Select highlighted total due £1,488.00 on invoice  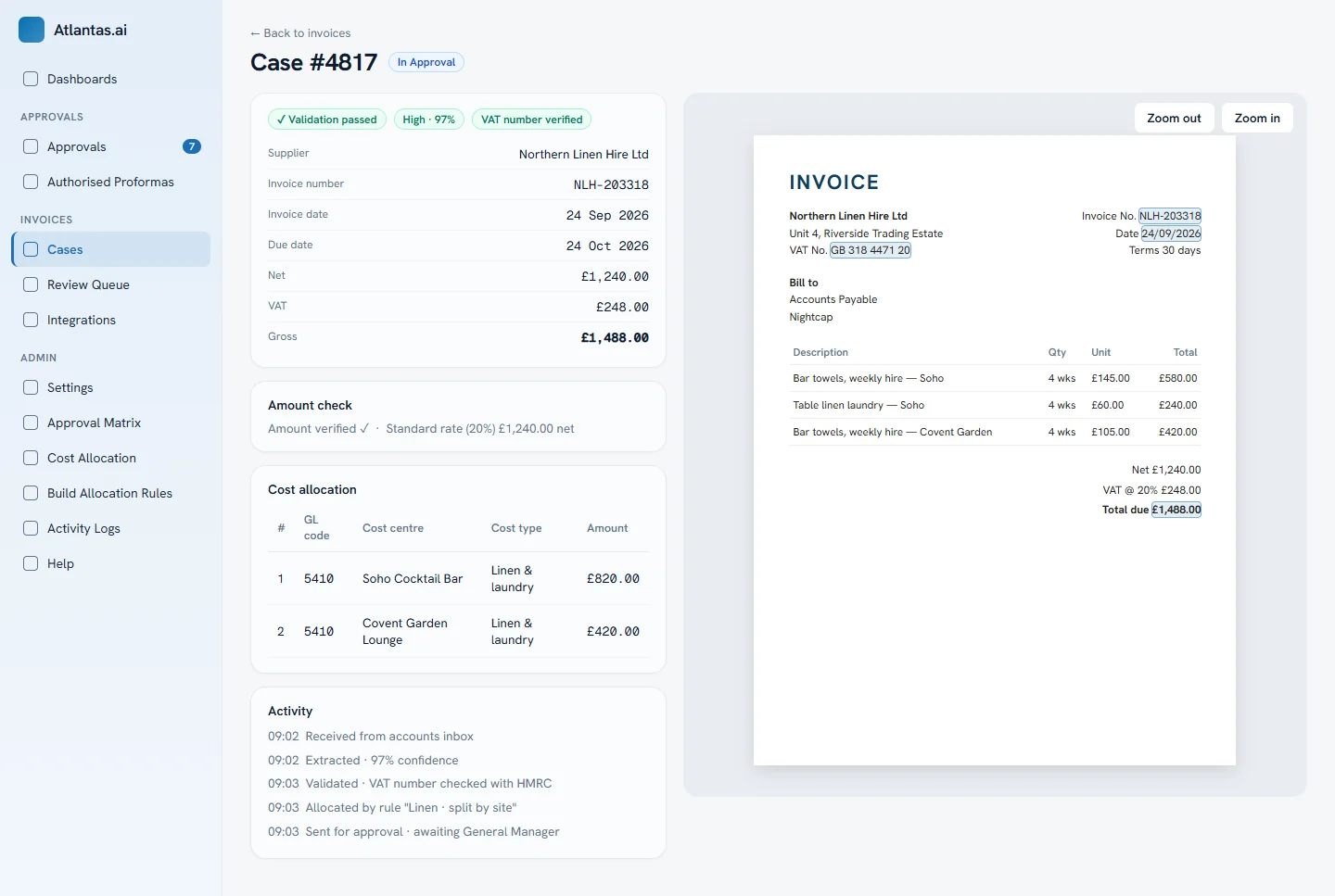tap(1176, 510)
